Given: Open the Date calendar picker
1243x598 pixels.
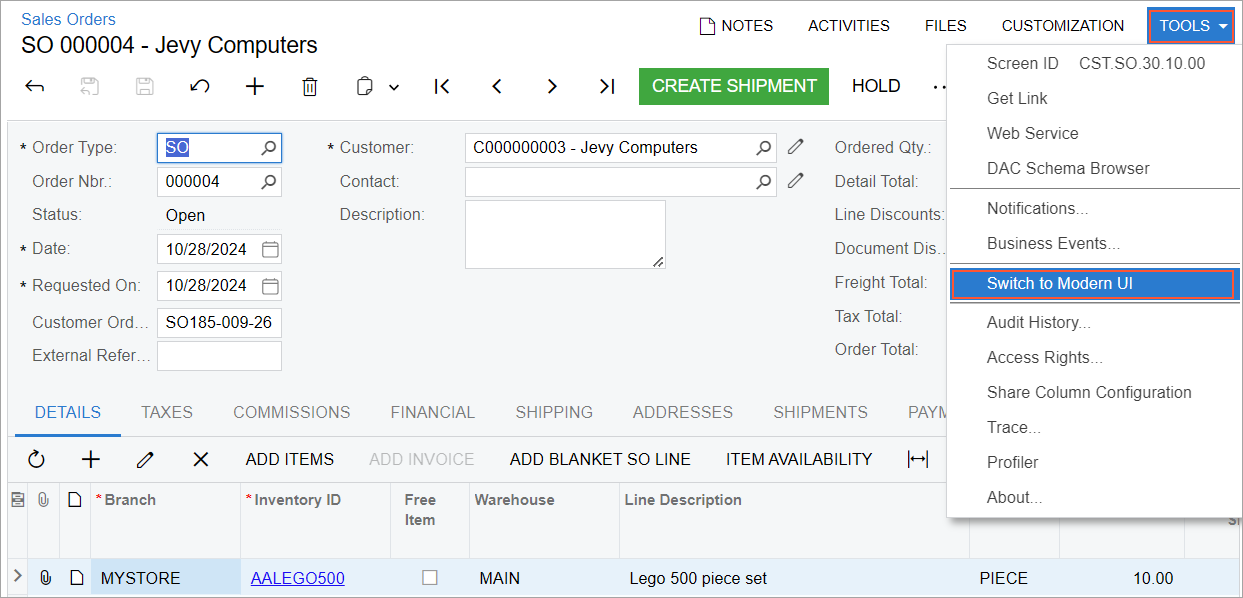Looking at the screenshot, I should click(270, 249).
